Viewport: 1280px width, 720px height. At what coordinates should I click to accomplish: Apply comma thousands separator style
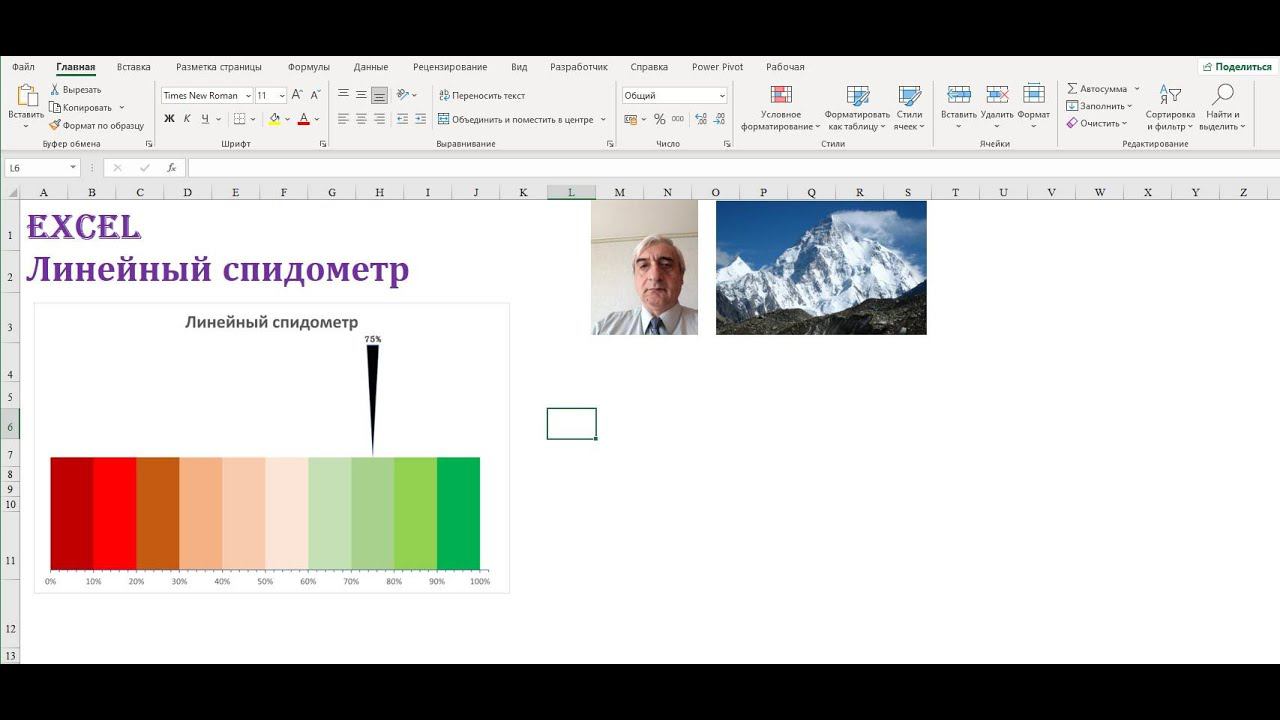pyautogui.click(x=678, y=119)
